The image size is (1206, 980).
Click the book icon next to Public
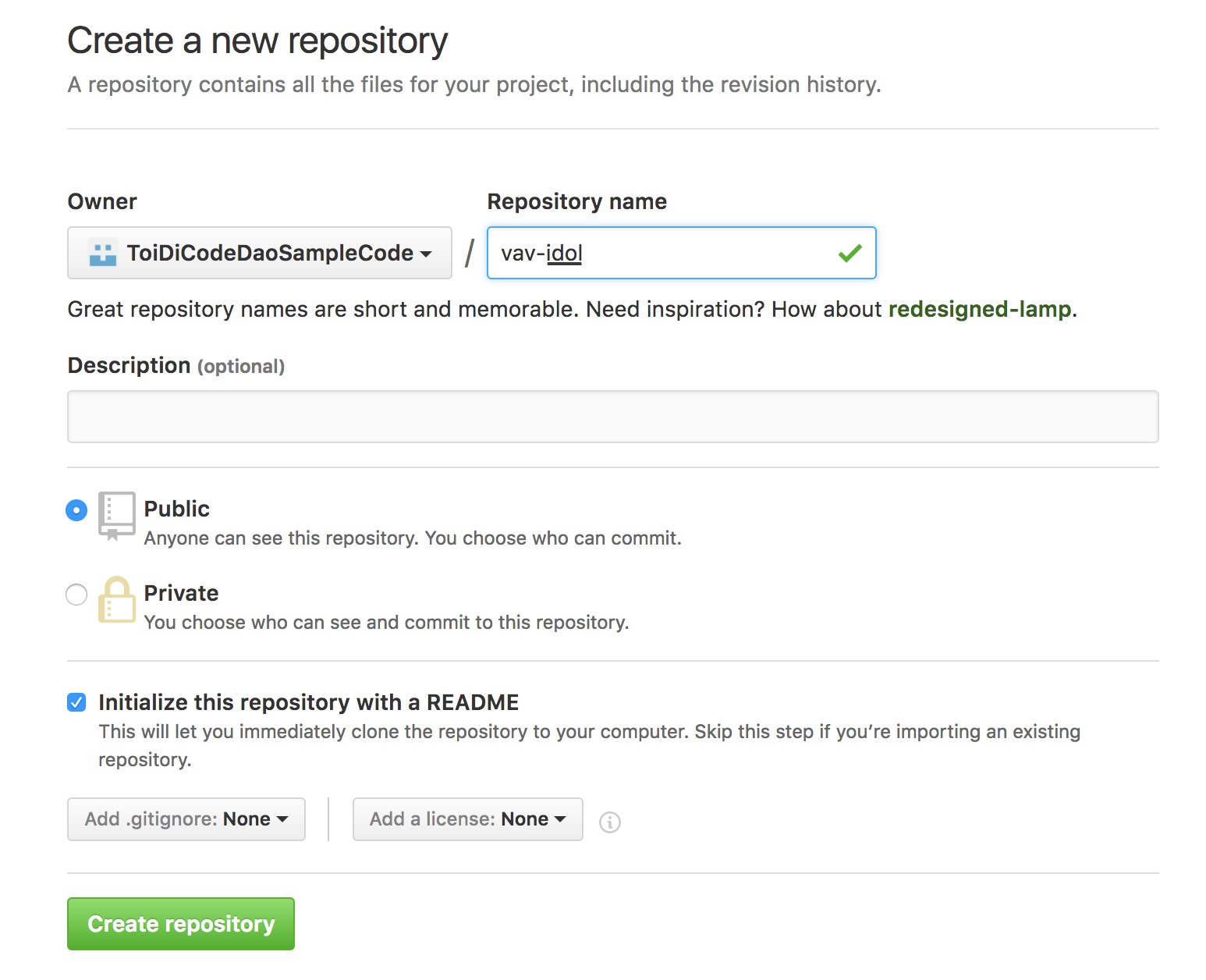click(x=116, y=515)
